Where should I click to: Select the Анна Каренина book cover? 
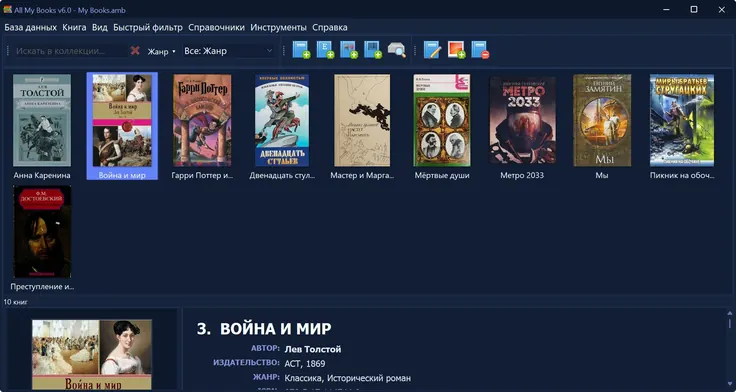tap(42, 120)
